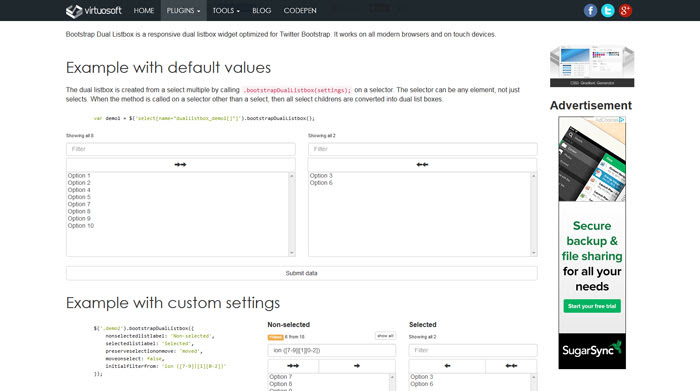Viewport: 700px width, 391px height.
Task: Select Option 6 in default right listbox
Action: [321, 183]
